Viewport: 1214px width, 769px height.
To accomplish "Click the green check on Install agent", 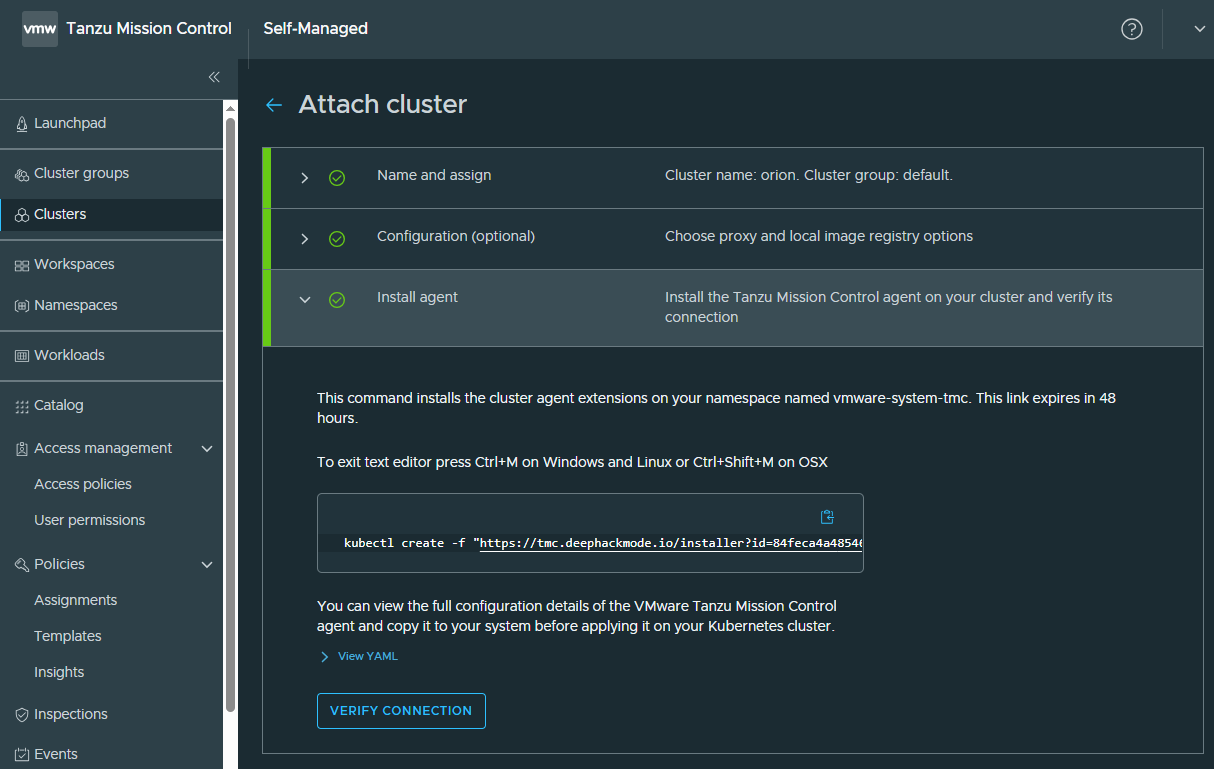I will (337, 300).
